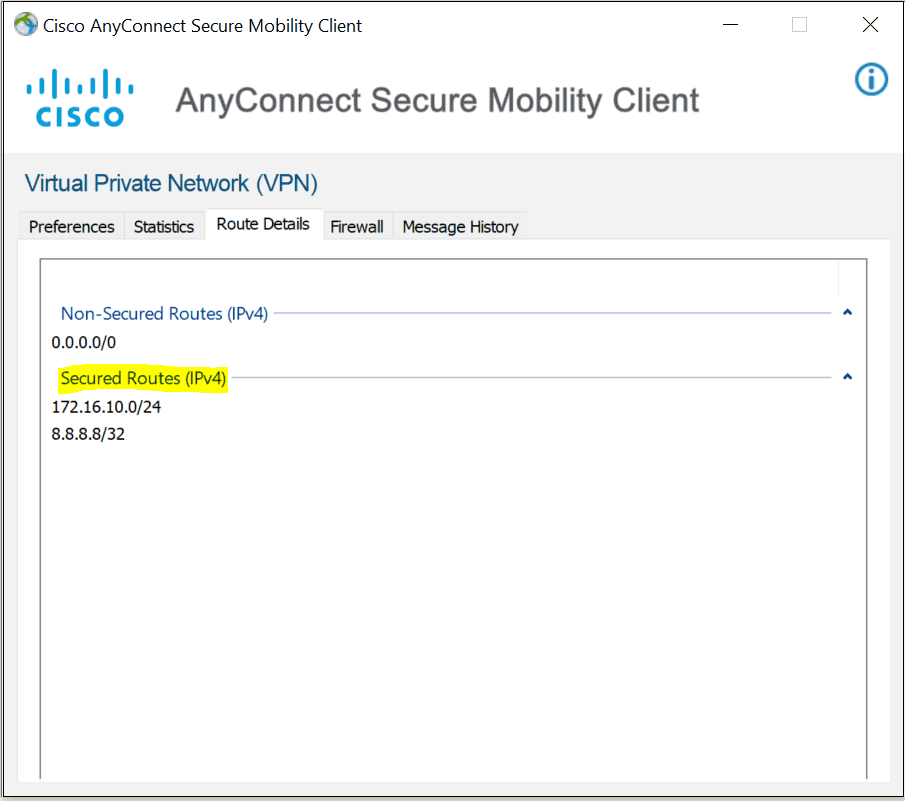Collapse the Non-Secured Routes (IPv4) section

click(847, 313)
